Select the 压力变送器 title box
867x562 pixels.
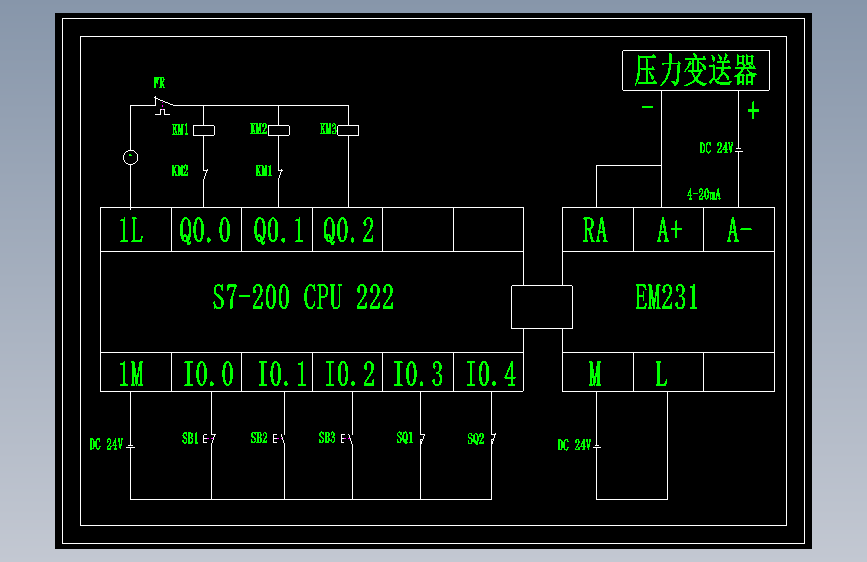point(696,70)
